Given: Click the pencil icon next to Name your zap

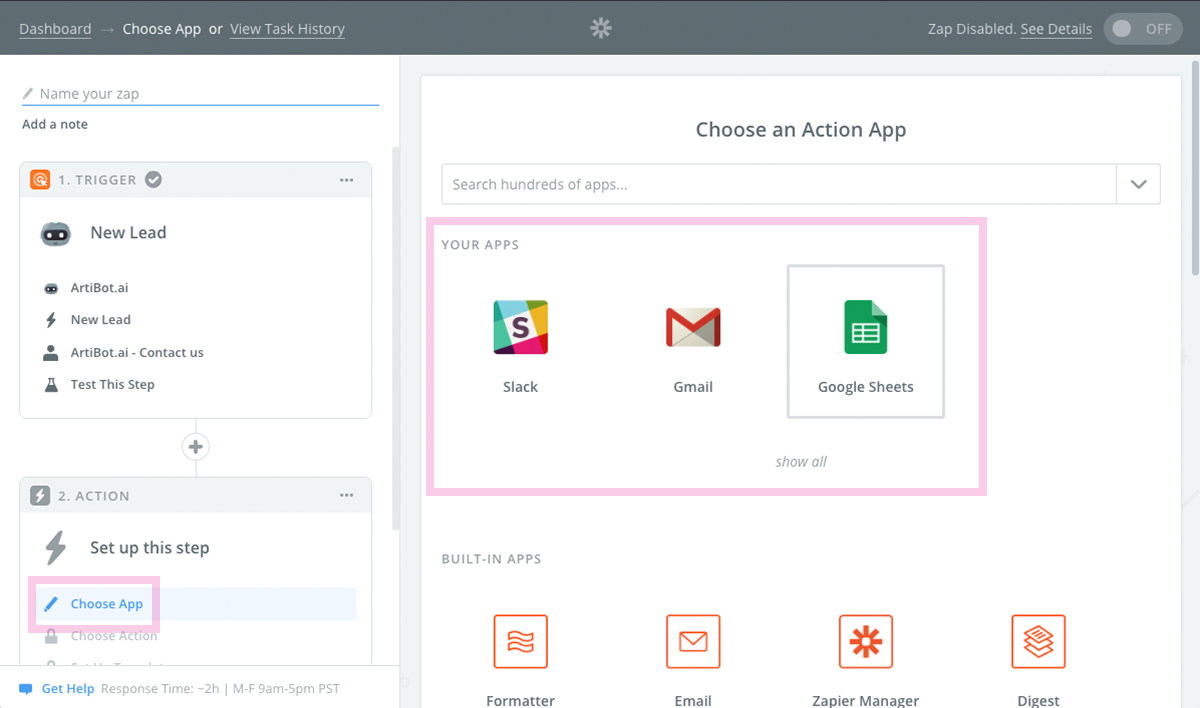Looking at the screenshot, I should point(28,94).
